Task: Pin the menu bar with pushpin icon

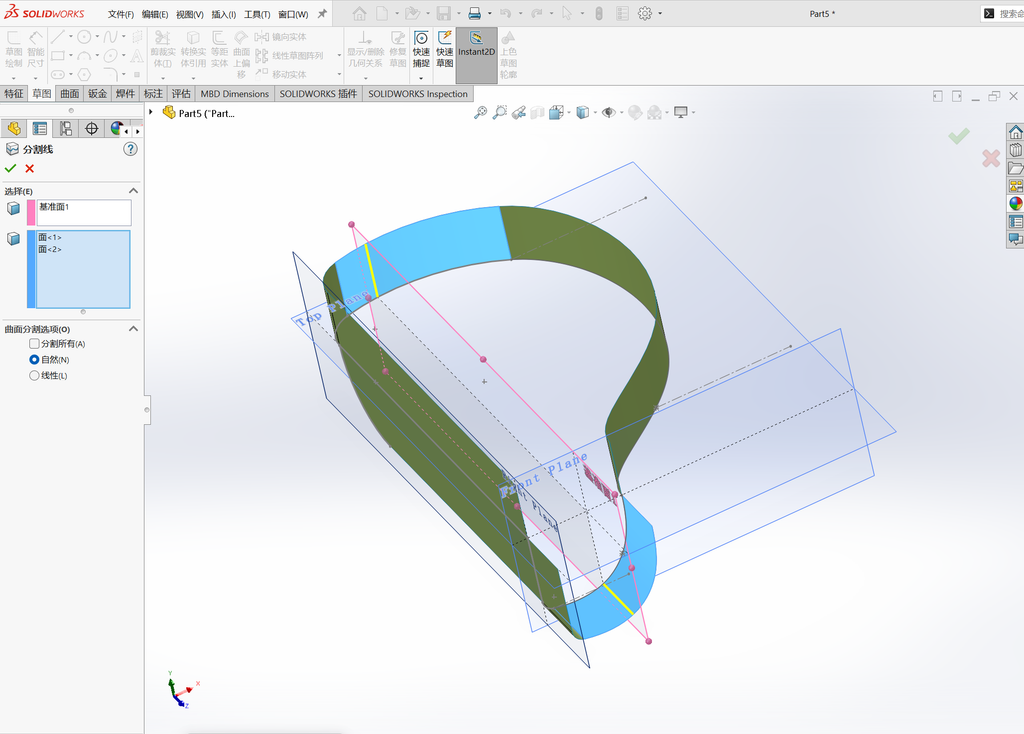Action: tap(322, 13)
